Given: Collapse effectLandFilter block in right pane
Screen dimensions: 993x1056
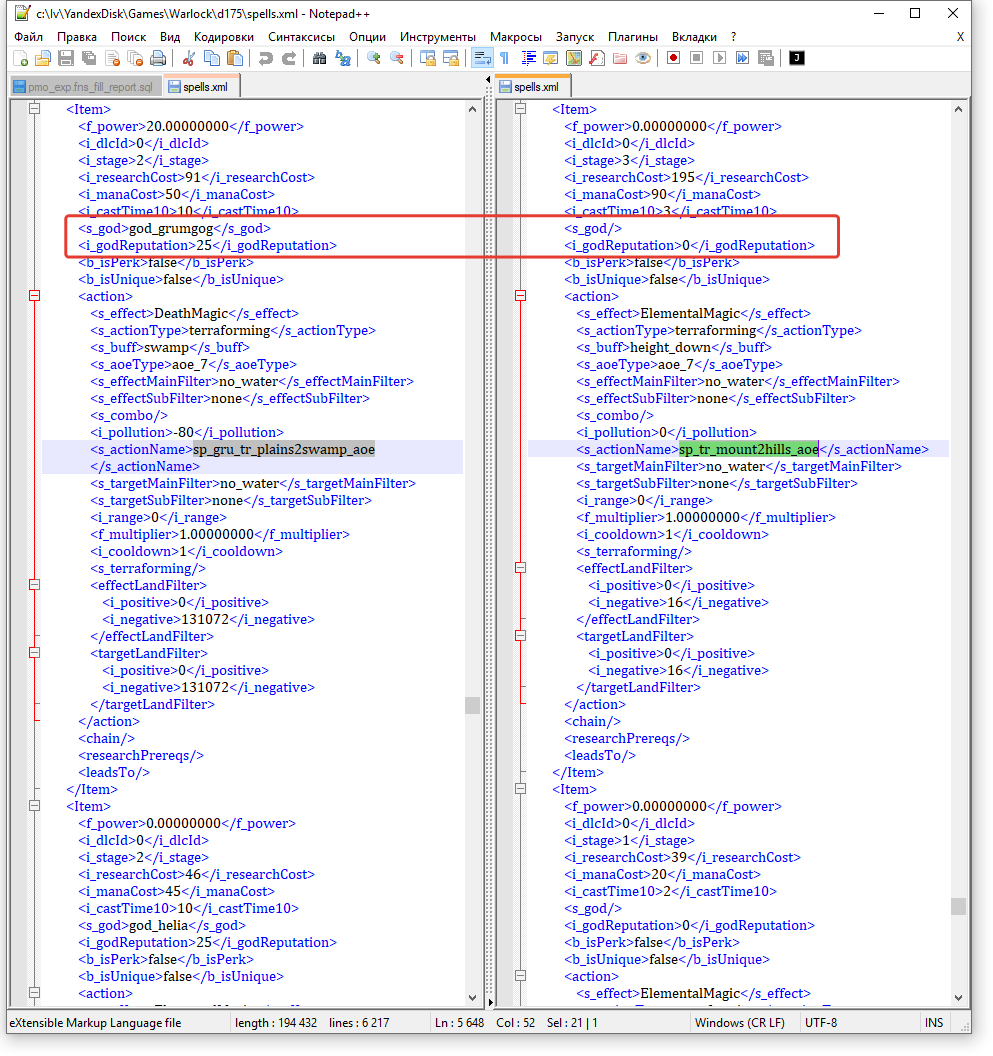Looking at the screenshot, I should [x=520, y=568].
